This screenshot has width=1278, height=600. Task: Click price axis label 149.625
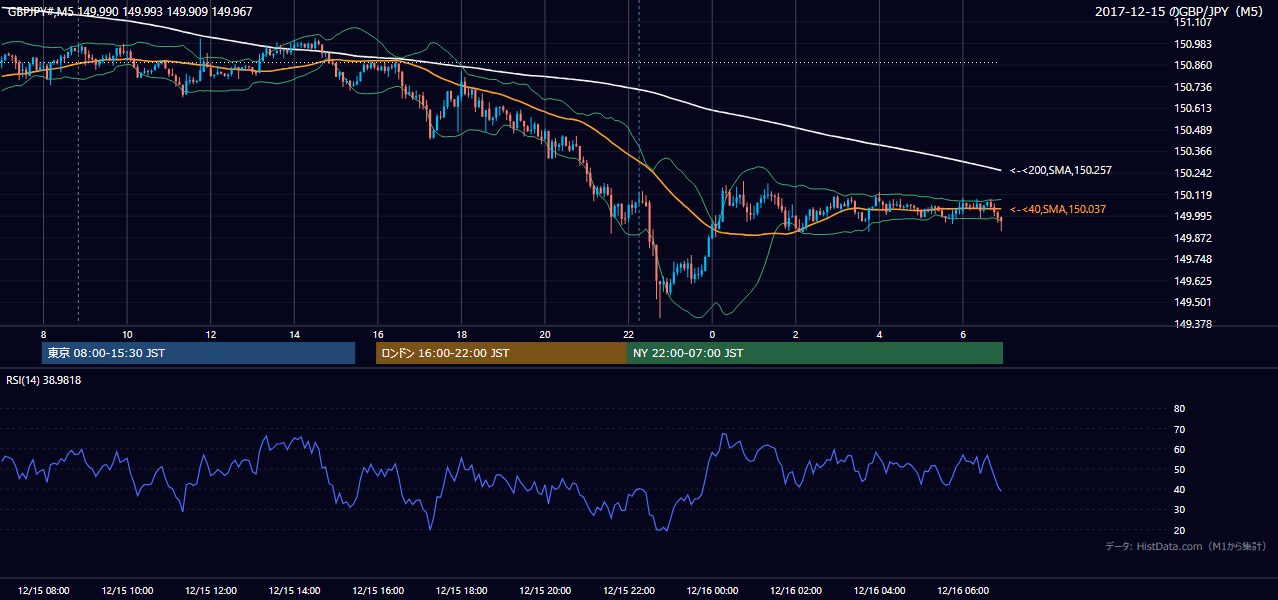point(1193,281)
